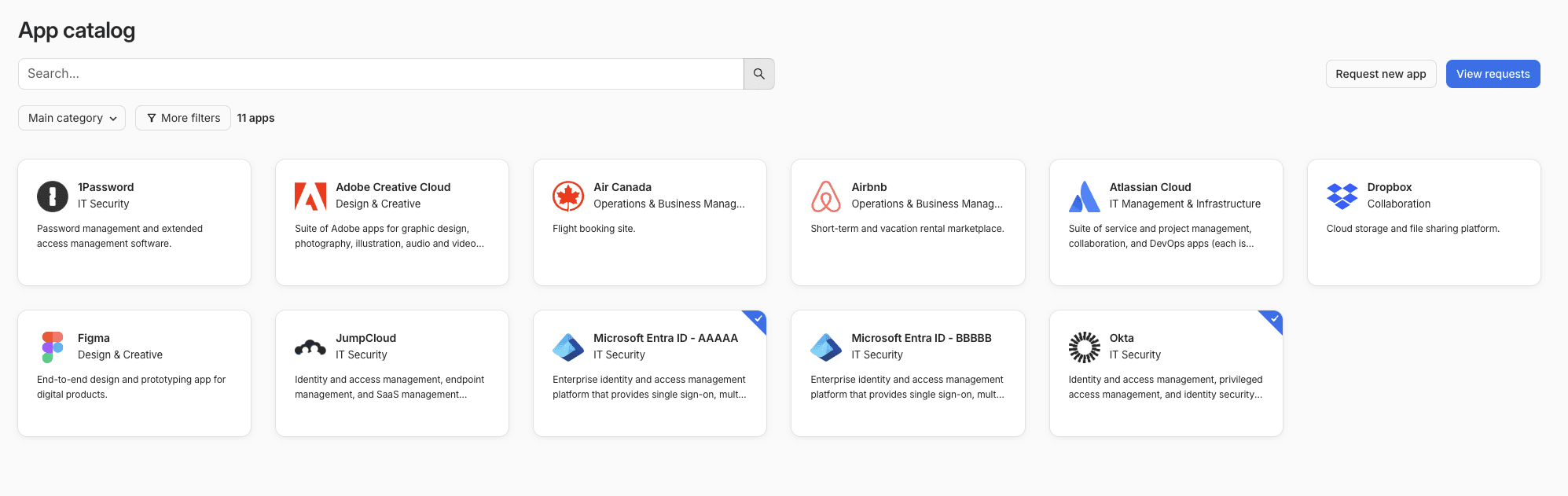Open View requests
The width and height of the screenshot is (1568, 496).
1493,74
